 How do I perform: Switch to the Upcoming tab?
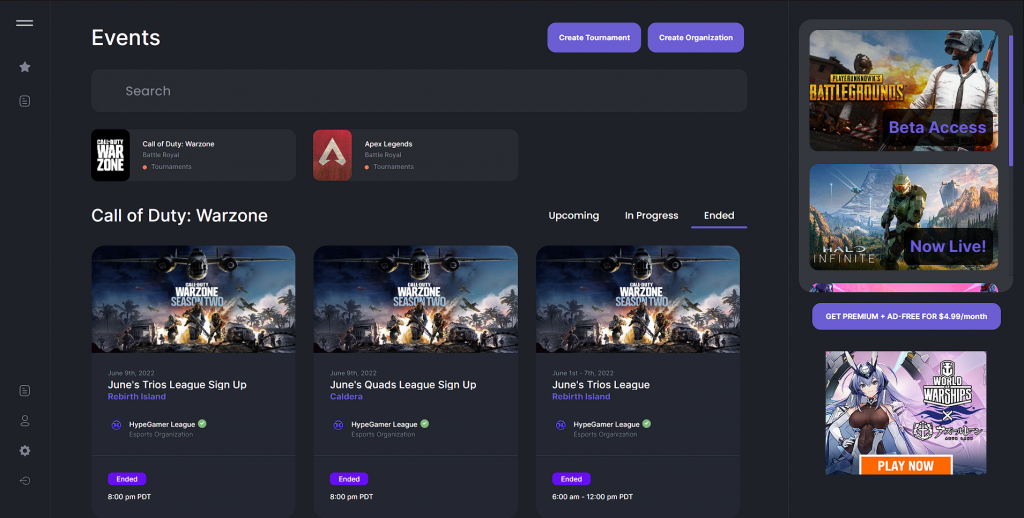(x=573, y=216)
